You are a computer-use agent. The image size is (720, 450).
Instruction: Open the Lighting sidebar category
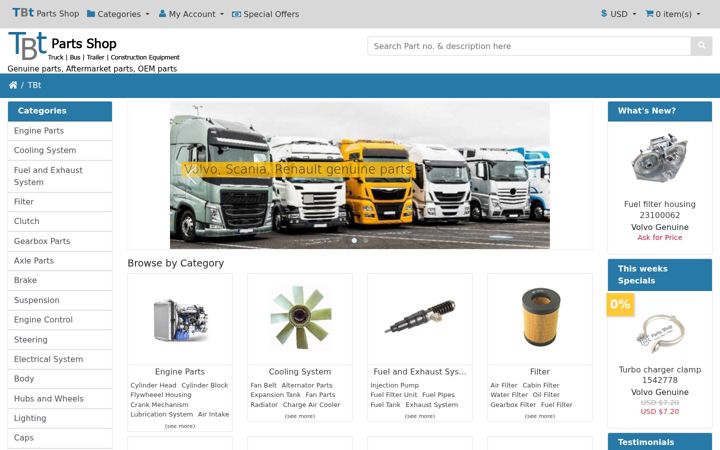tap(60, 418)
